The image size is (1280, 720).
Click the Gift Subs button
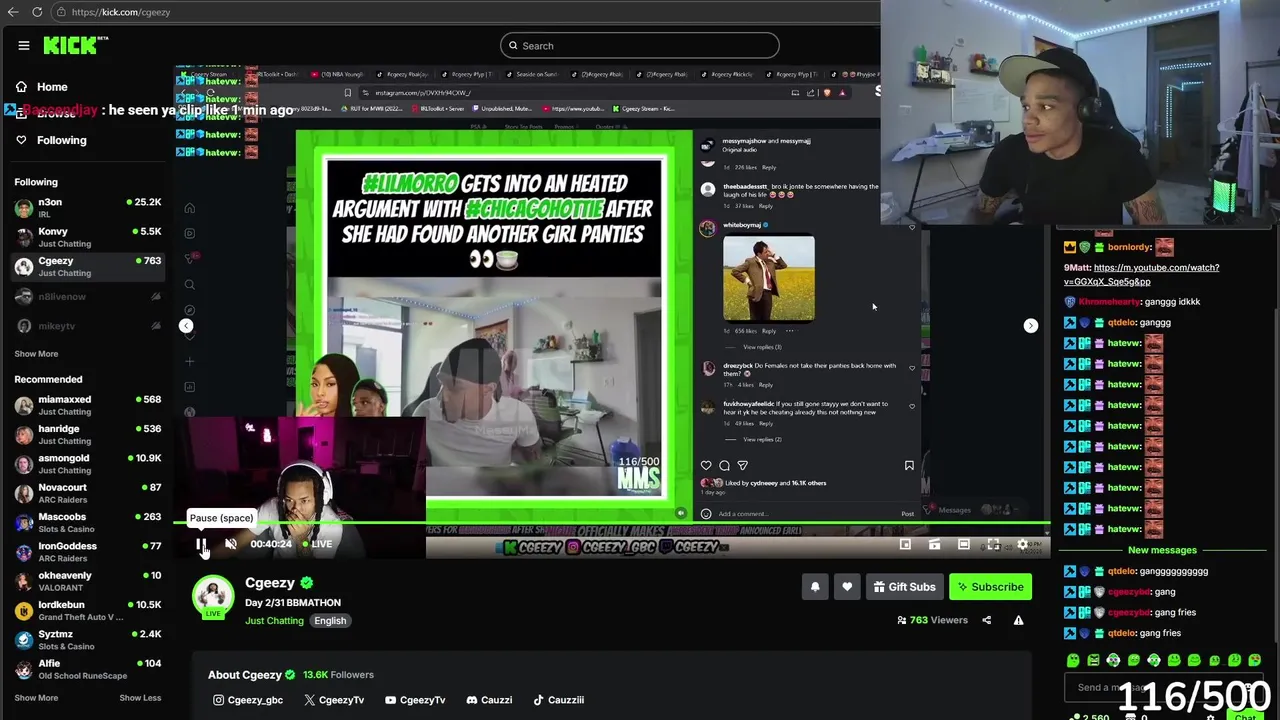[x=904, y=587]
